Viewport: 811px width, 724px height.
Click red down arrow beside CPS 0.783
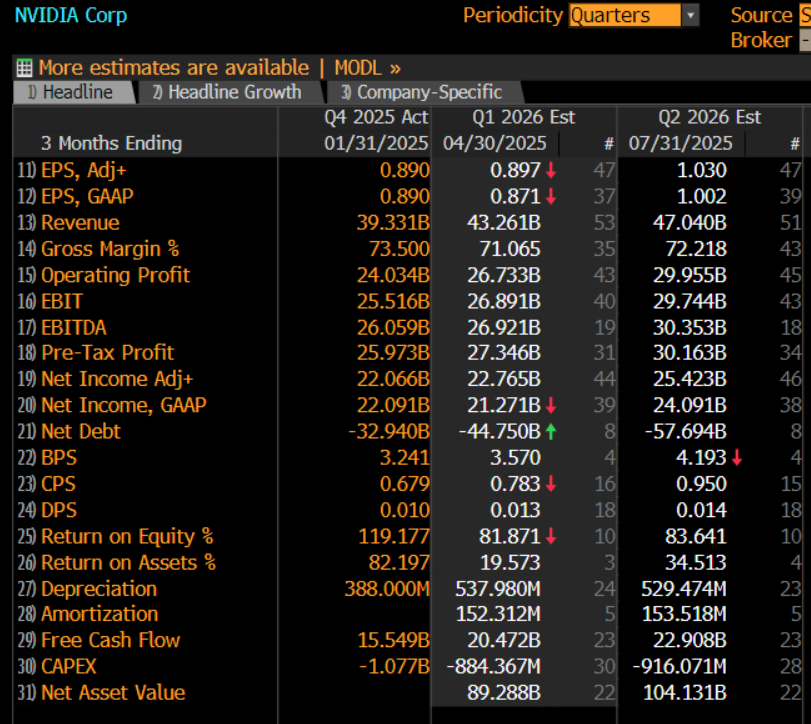pyautogui.click(x=551, y=484)
